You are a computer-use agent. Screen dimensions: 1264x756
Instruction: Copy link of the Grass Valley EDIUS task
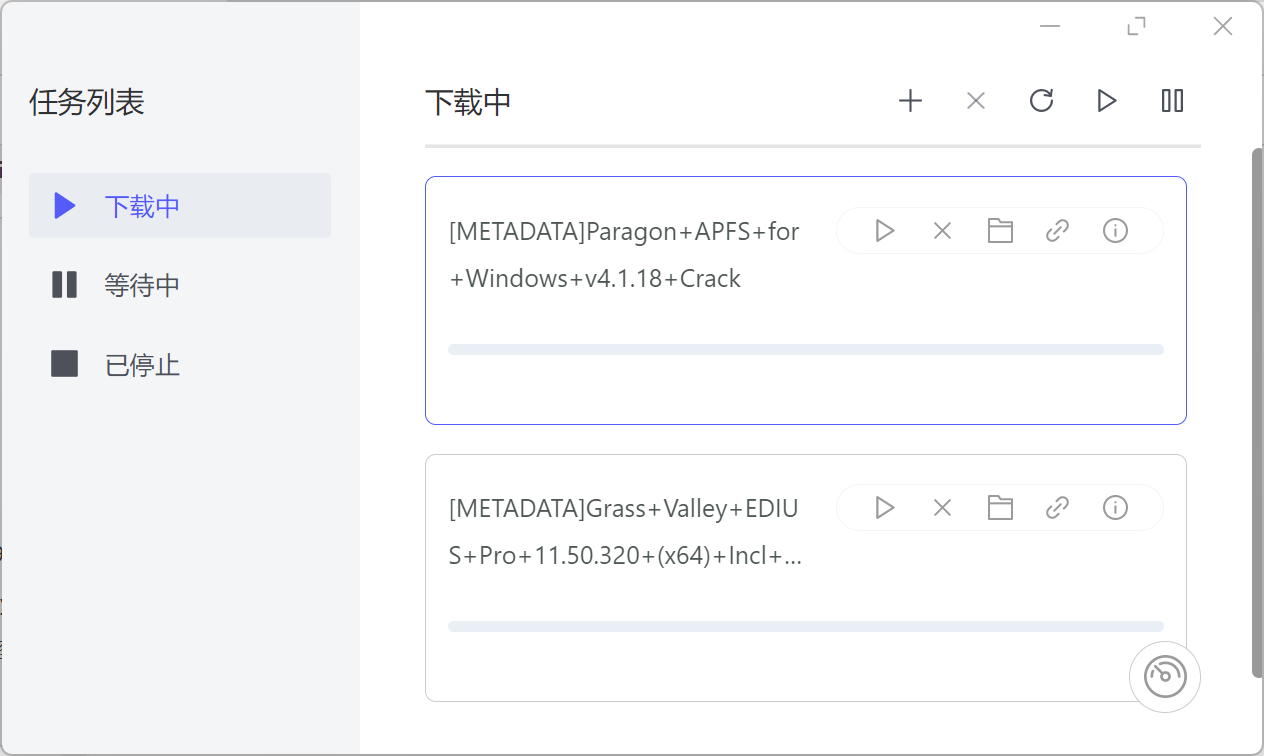click(x=1058, y=508)
